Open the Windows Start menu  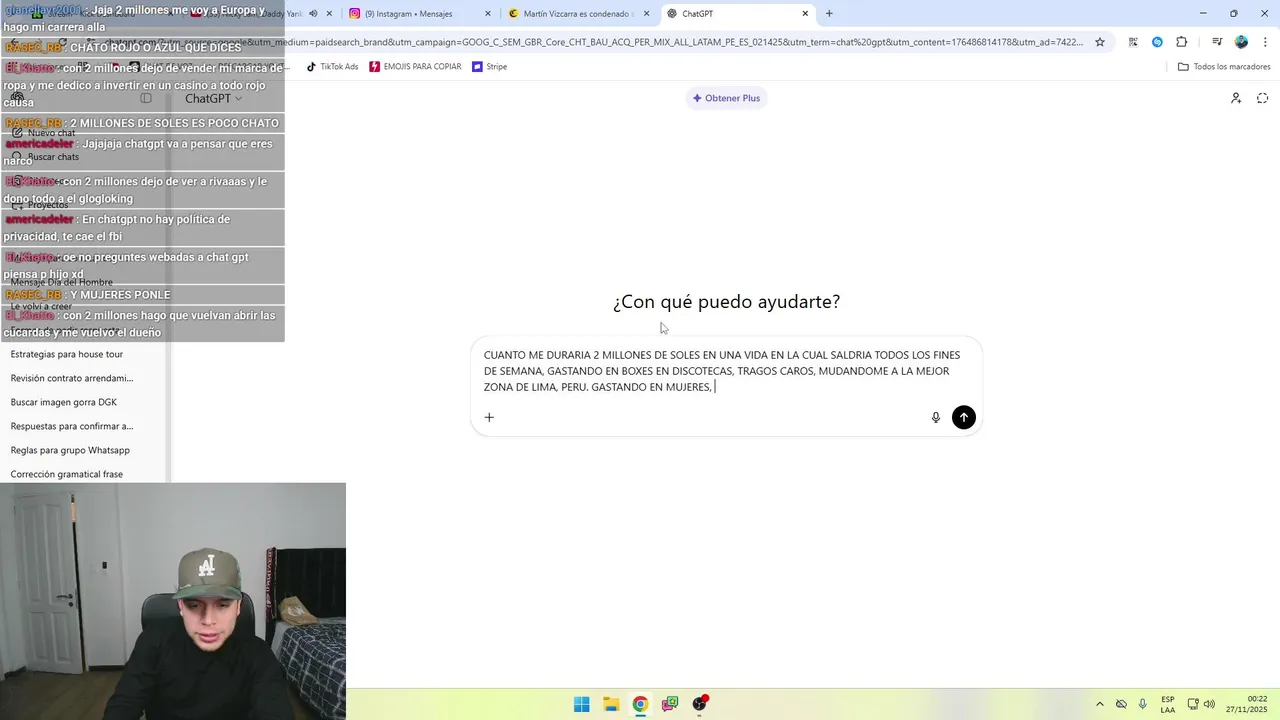click(581, 704)
